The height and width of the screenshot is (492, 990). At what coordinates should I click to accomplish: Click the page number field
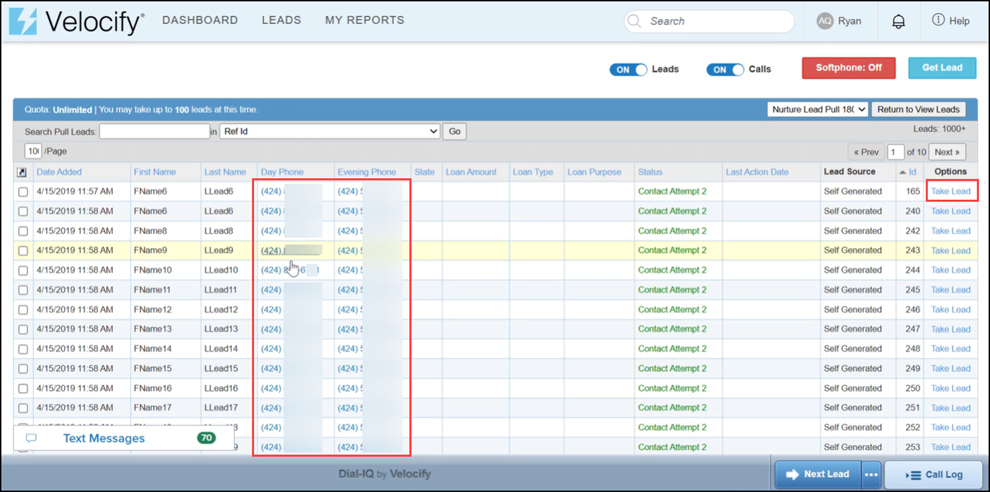click(x=896, y=152)
